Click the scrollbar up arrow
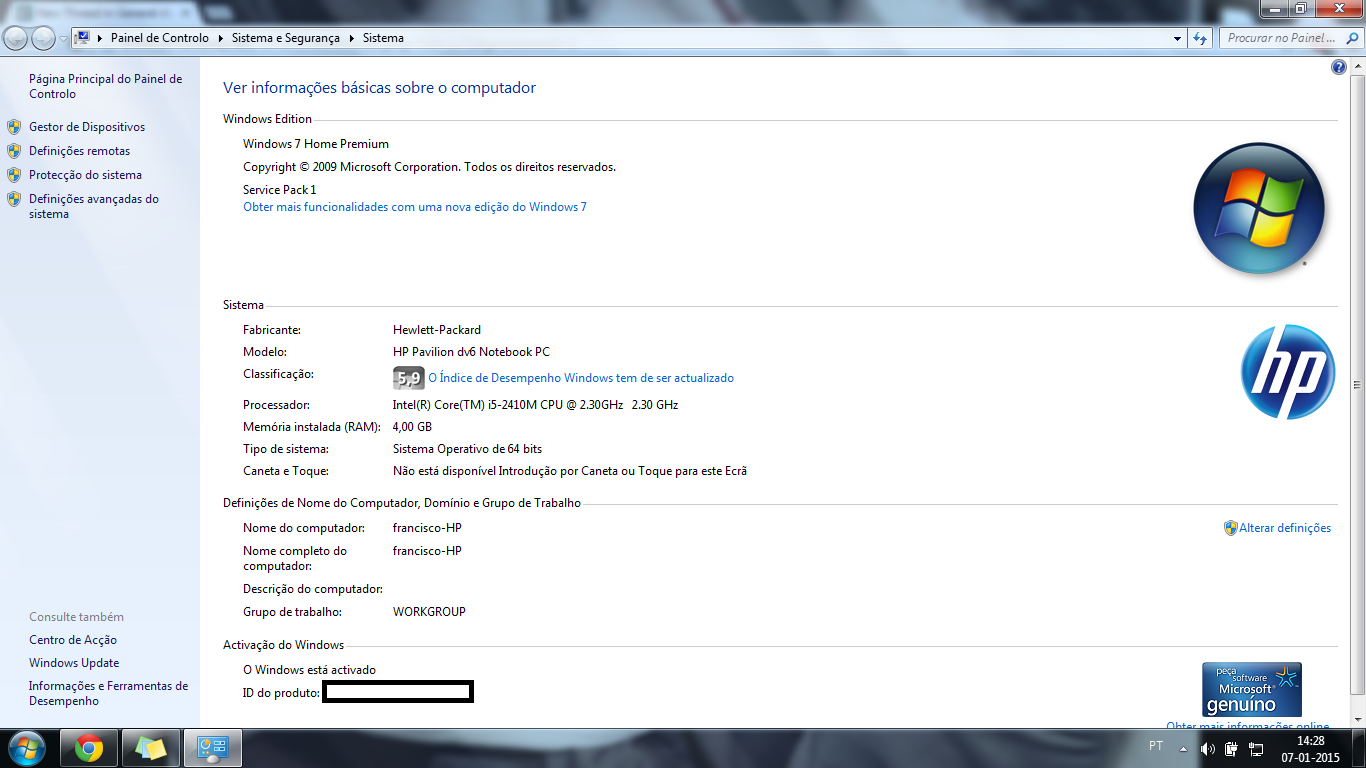The width and height of the screenshot is (1366, 768). [1357, 66]
